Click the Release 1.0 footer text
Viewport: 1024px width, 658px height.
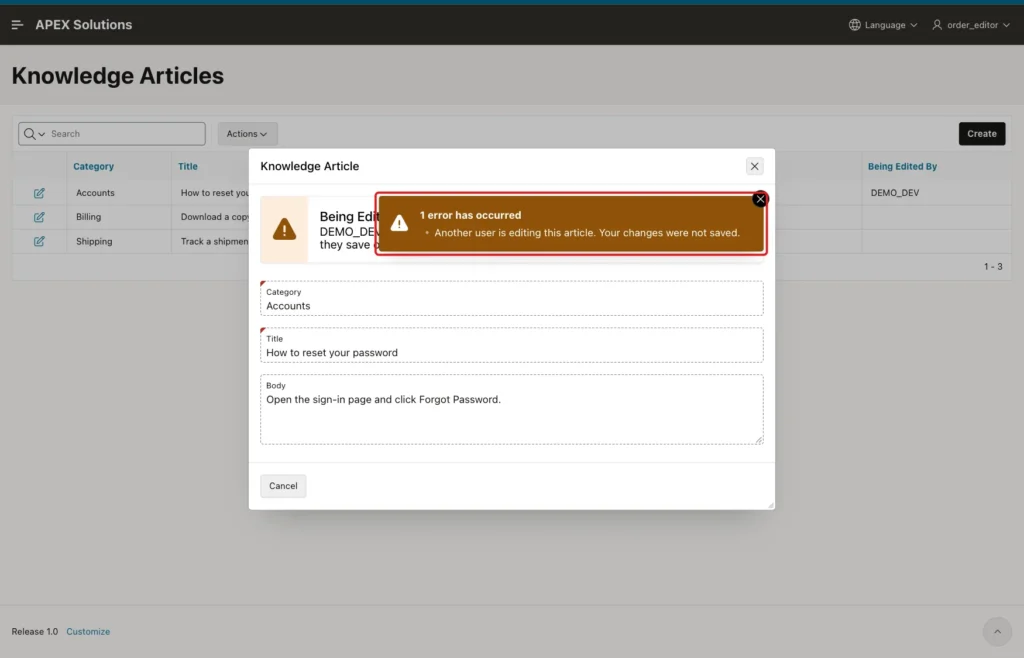pyautogui.click(x=35, y=632)
